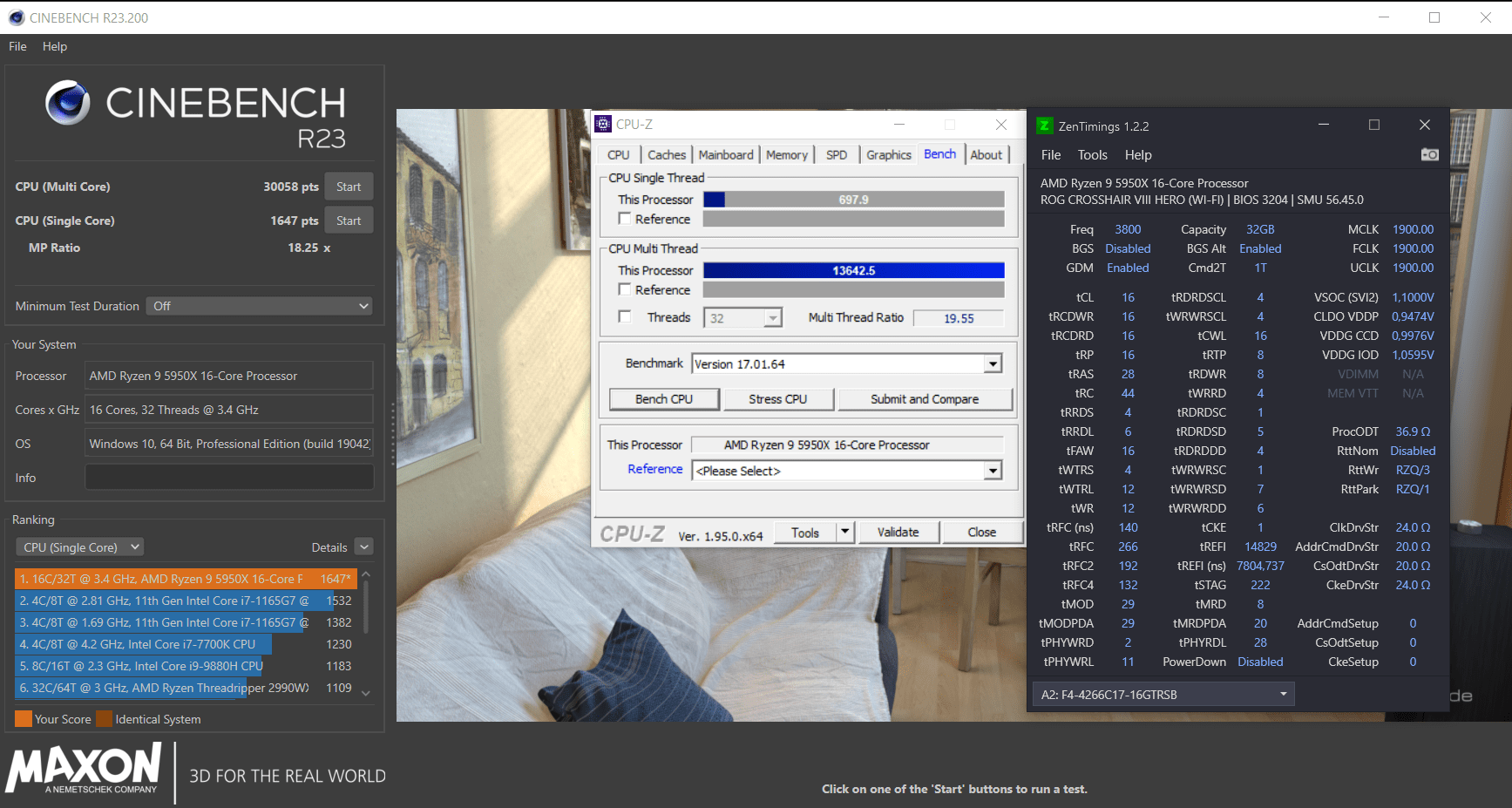Screen dimensions: 1512x808
Task: Switch to the Mainboard tab in CPU-Z
Action: tap(726, 154)
